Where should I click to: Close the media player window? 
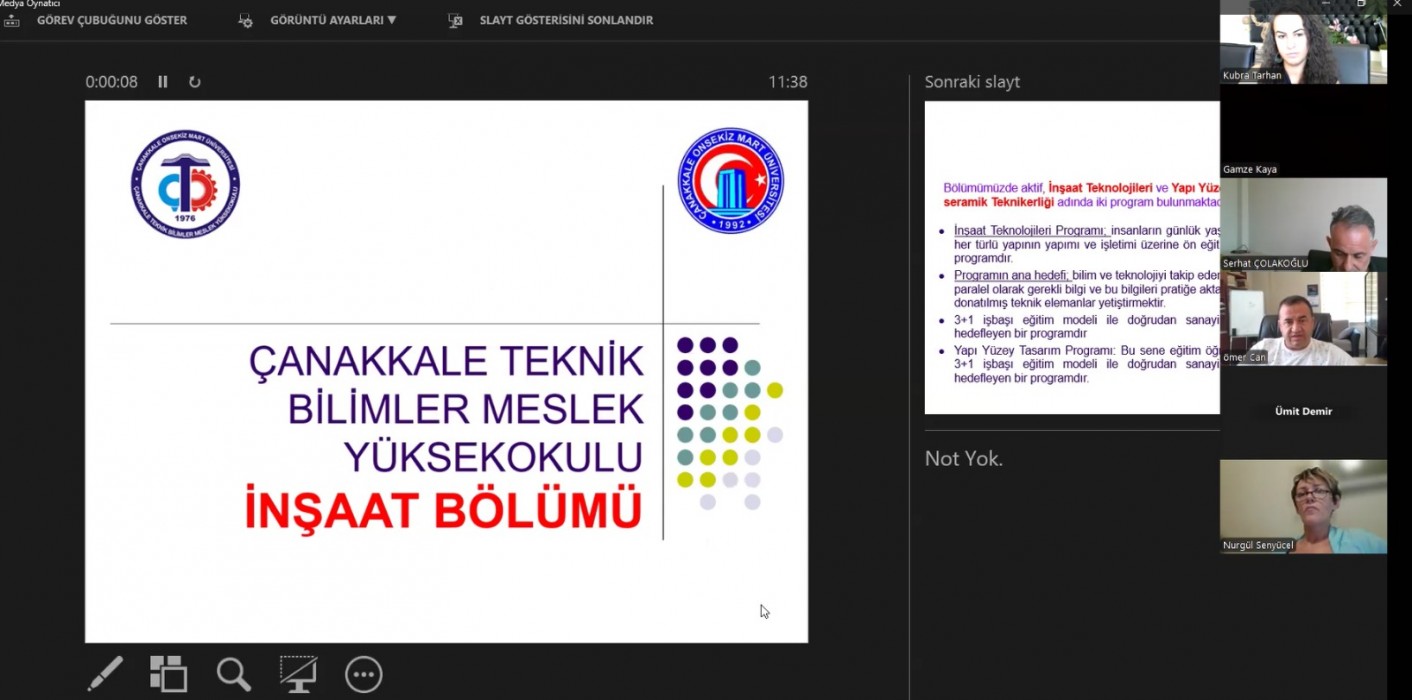[x=1397, y=4]
